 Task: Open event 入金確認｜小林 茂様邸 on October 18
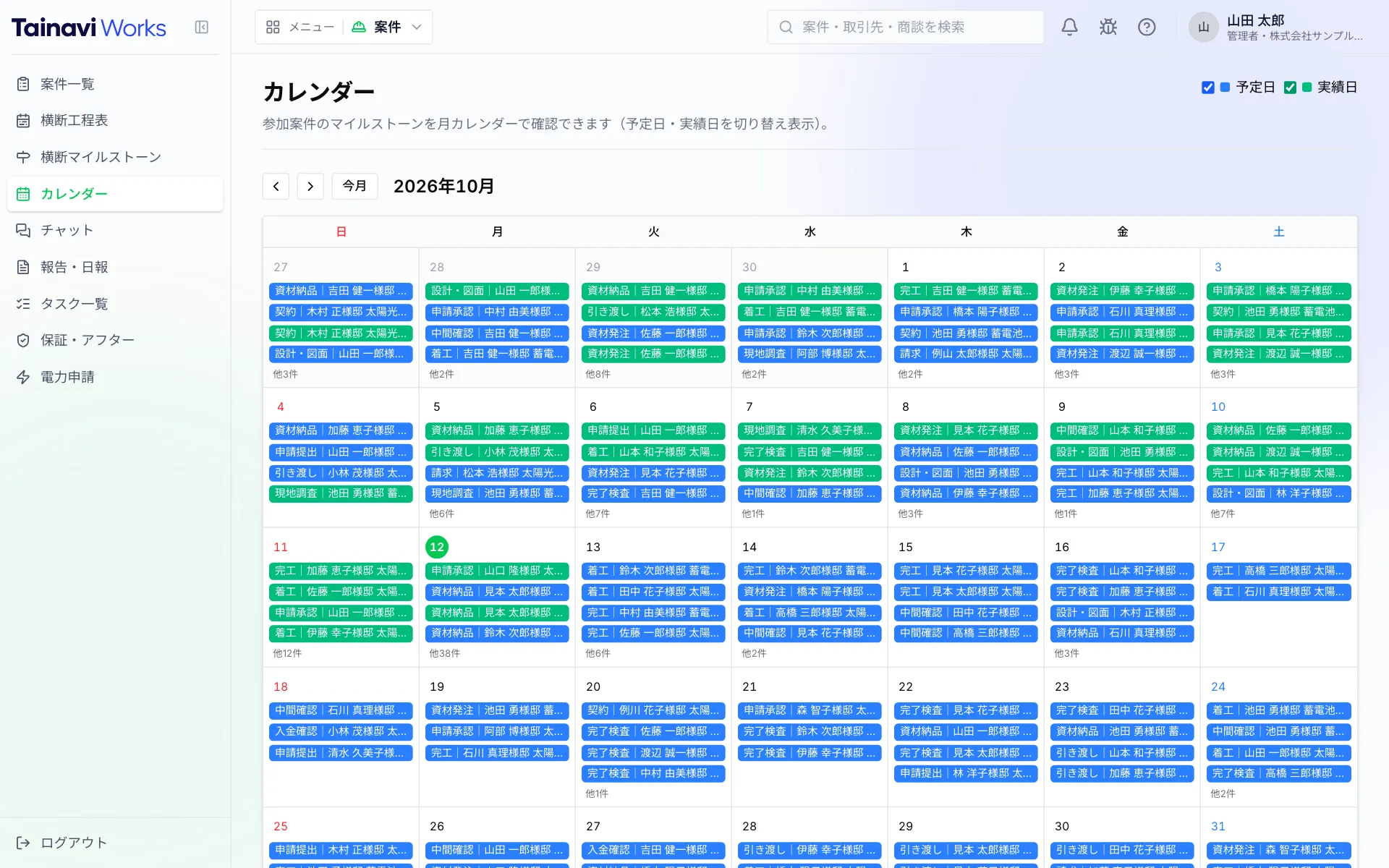tap(341, 732)
